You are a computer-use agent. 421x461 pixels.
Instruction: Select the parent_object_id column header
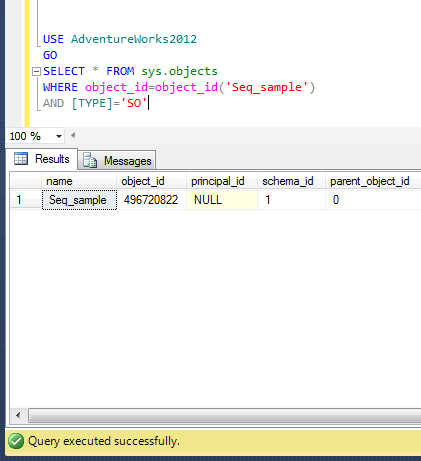point(373,181)
